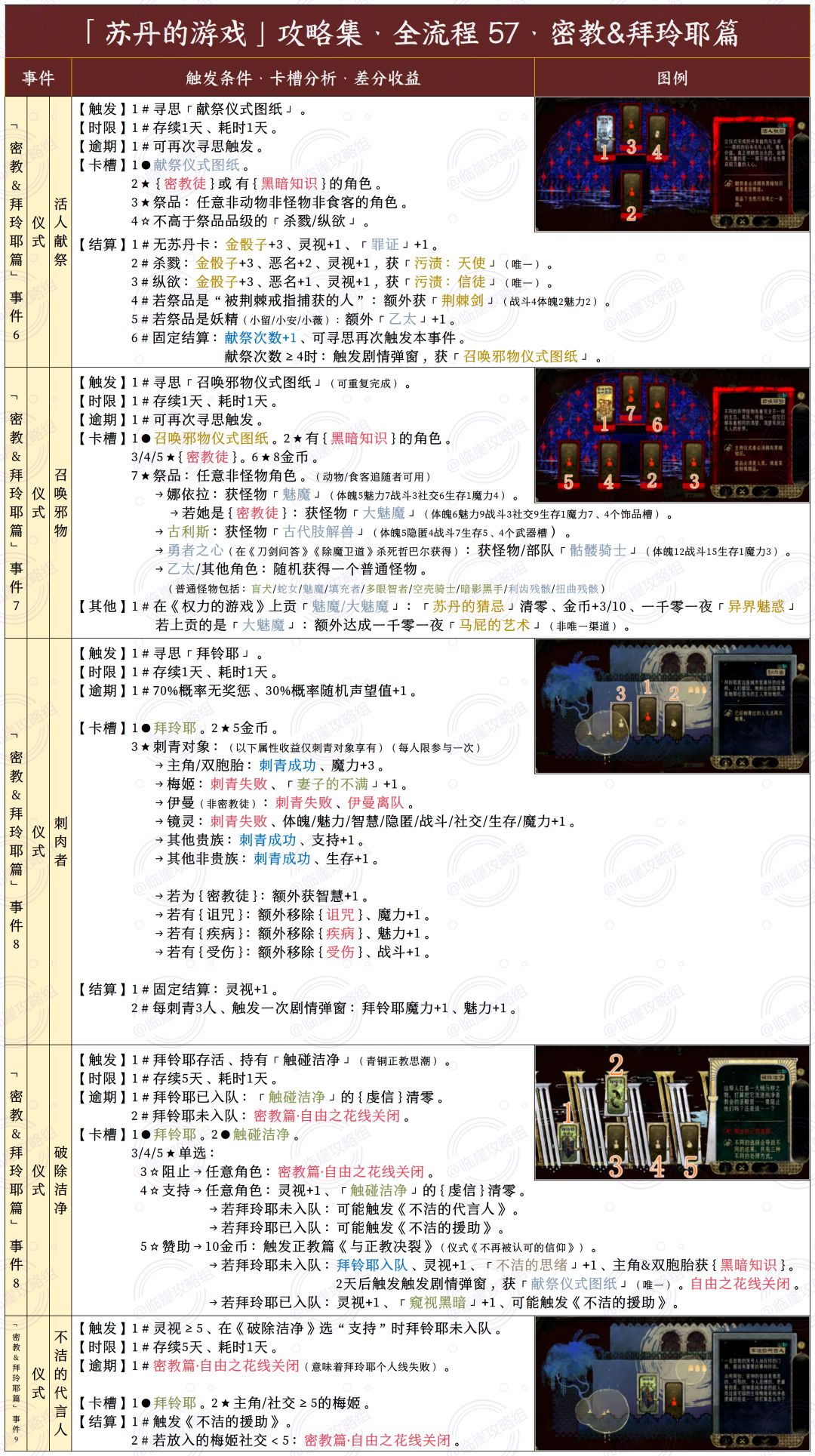
Task: Click the 镜灵 tattoo result line
Action: (366, 821)
